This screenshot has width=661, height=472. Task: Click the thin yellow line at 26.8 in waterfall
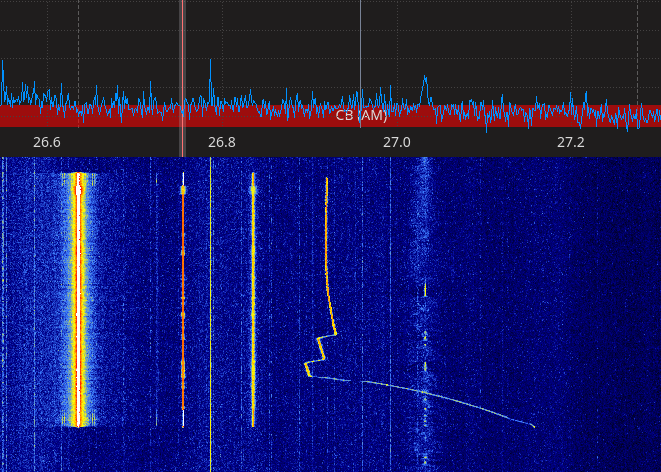point(211,300)
